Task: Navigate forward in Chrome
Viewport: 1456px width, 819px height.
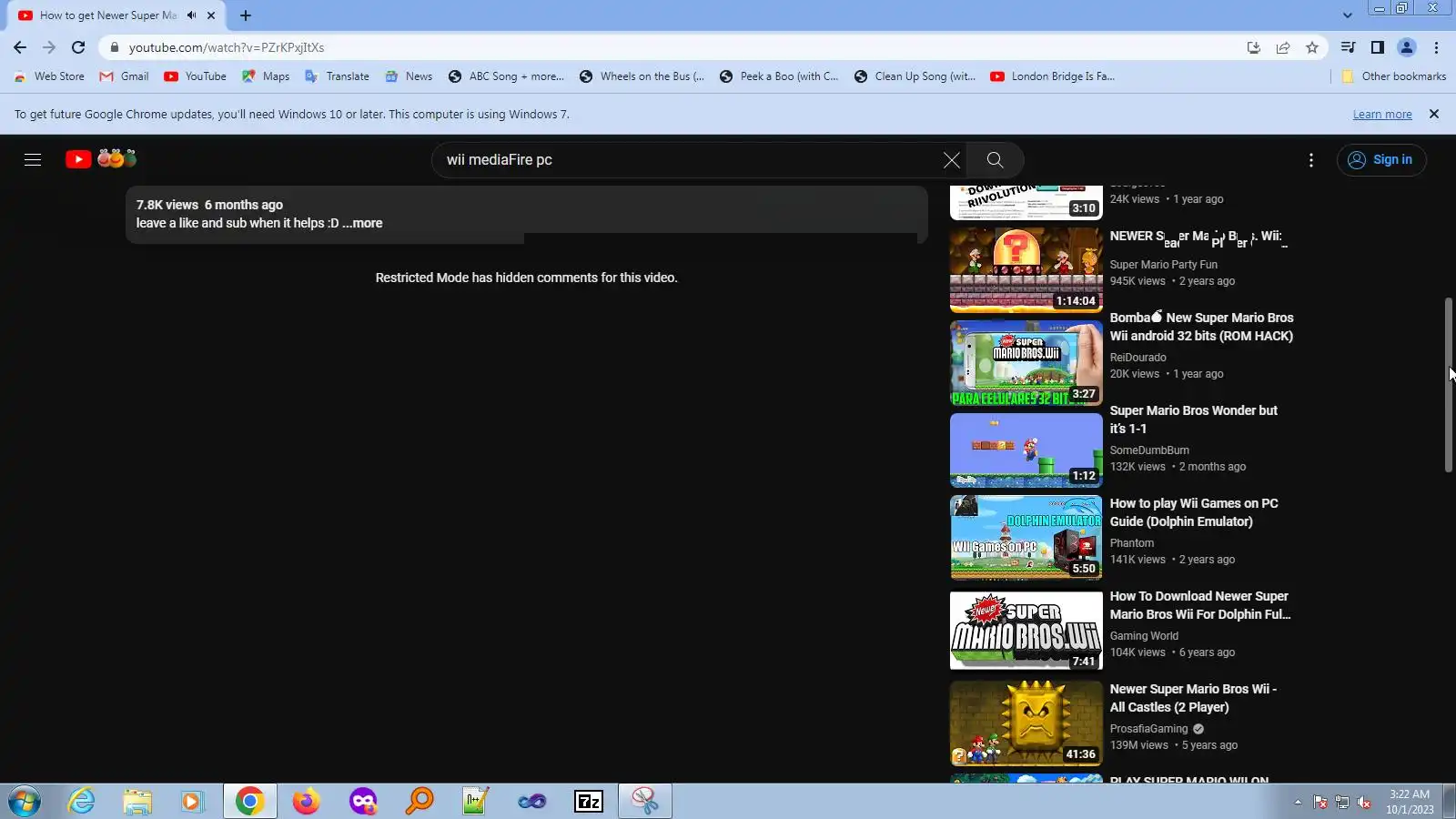Action: coord(49,47)
